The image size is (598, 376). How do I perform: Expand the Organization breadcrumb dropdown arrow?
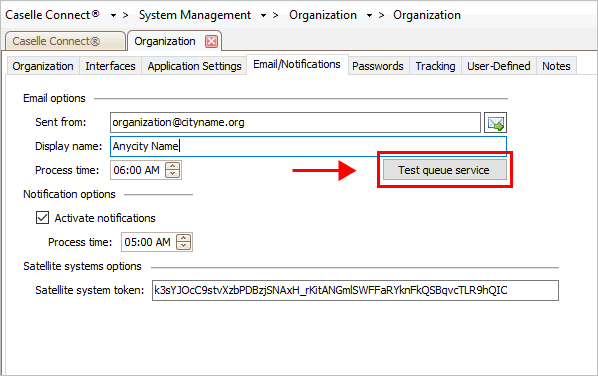[369, 16]
